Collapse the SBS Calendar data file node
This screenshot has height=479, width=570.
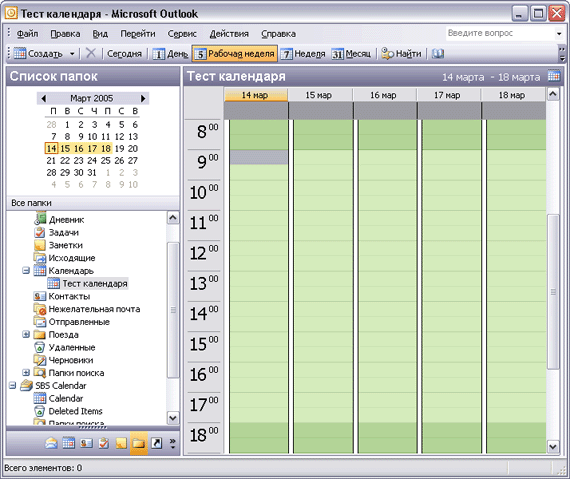pyautogui.click(x=13, y=385)
